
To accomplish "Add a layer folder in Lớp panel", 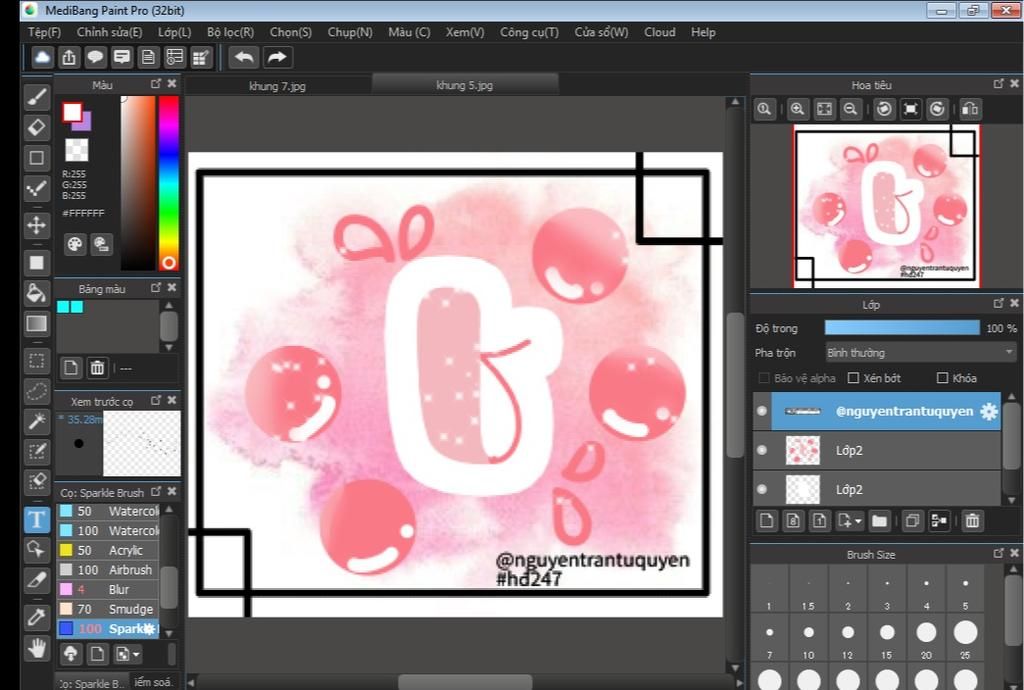I will click(879, 521).
